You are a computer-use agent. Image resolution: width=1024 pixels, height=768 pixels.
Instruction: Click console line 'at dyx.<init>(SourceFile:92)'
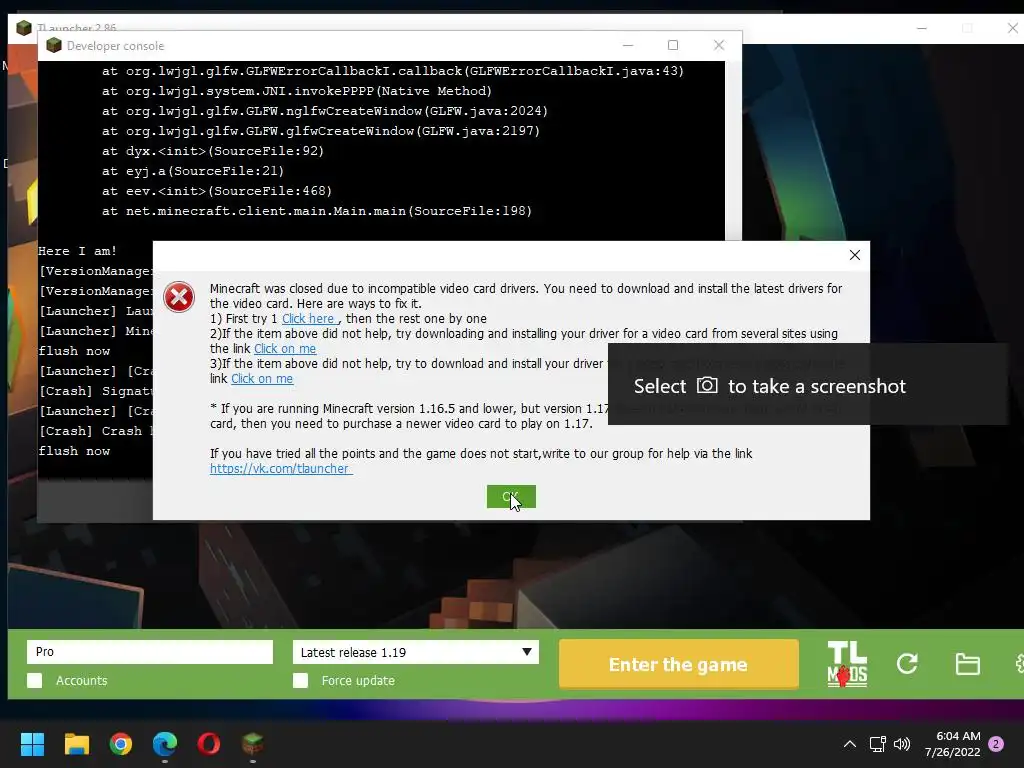tap(213, 151)
